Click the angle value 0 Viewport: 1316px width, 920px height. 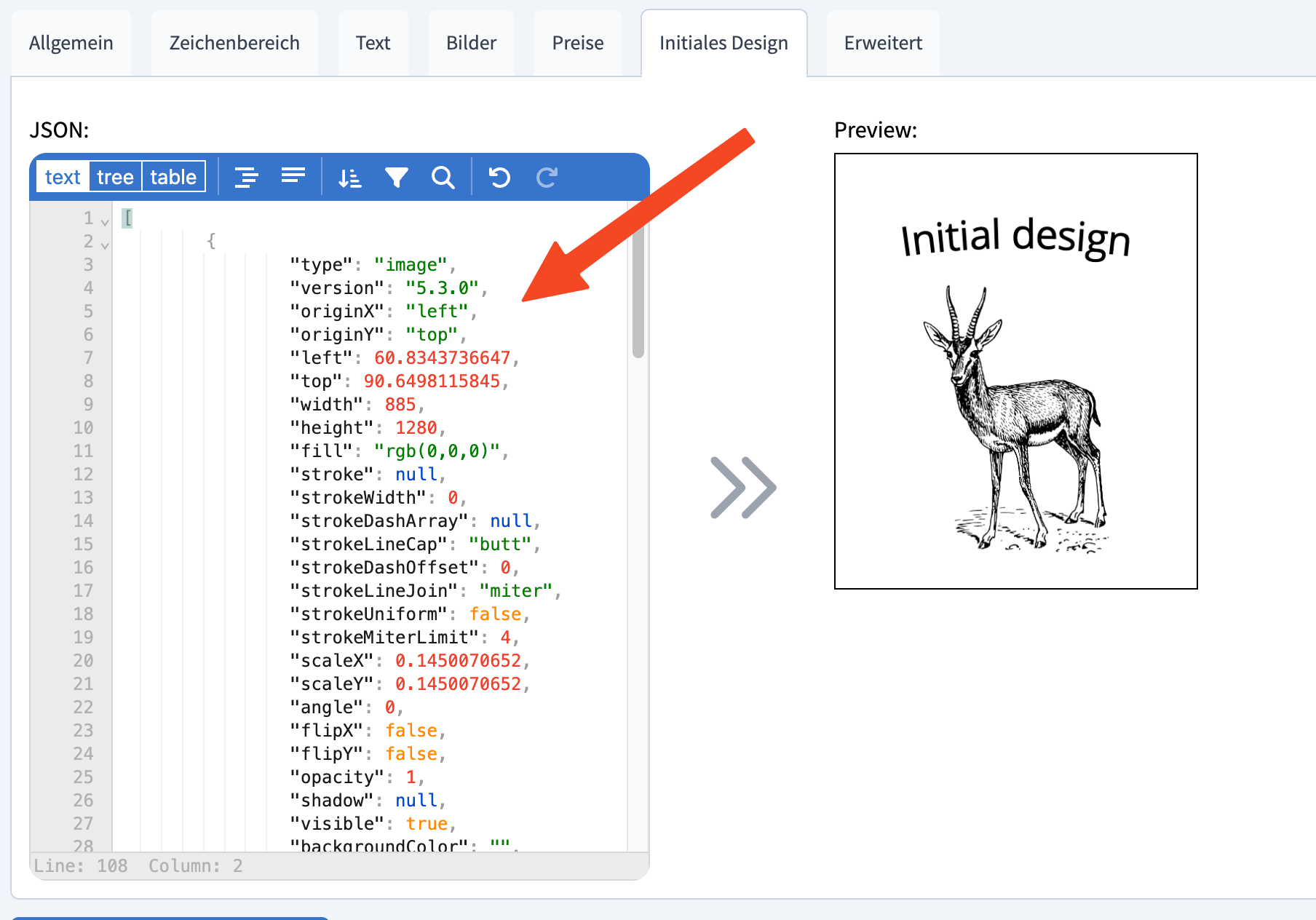[x=390, y=707]
